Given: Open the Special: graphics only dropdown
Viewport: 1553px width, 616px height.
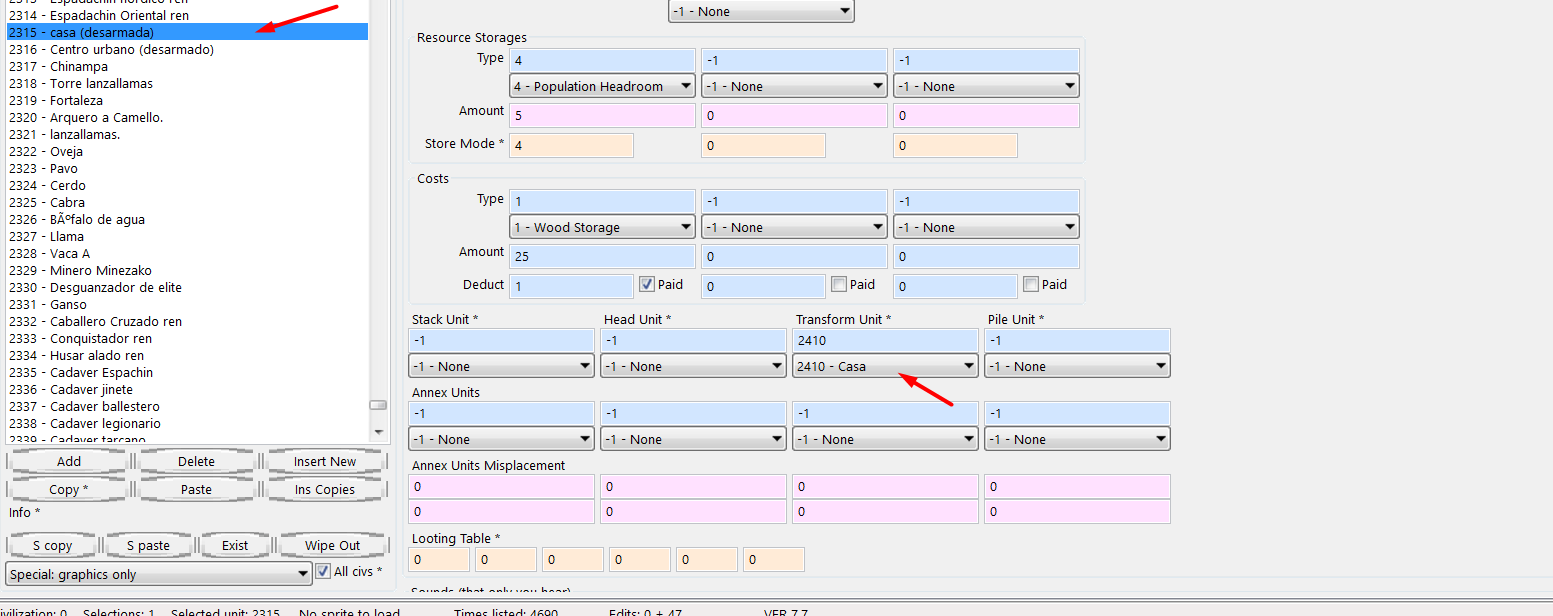Looking at the screenshot, I should (158, 575).
